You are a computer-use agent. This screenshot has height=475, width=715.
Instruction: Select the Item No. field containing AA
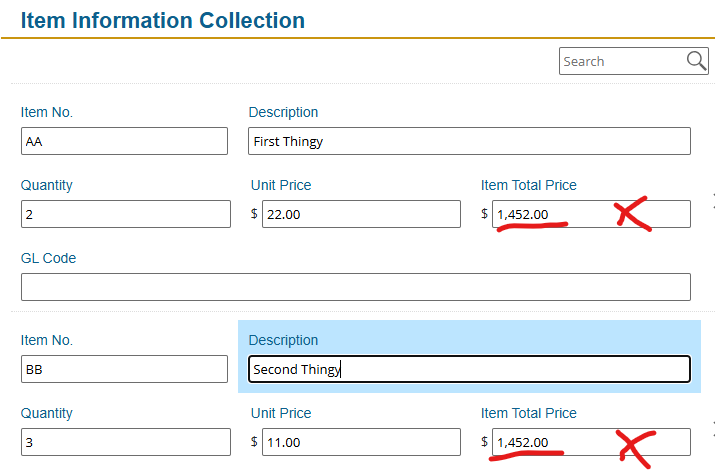124,141
